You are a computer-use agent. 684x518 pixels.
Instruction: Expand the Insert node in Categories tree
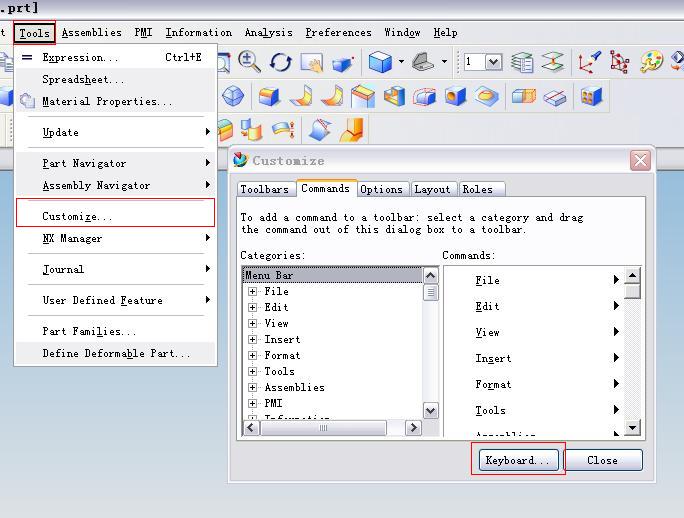[252, 340]
